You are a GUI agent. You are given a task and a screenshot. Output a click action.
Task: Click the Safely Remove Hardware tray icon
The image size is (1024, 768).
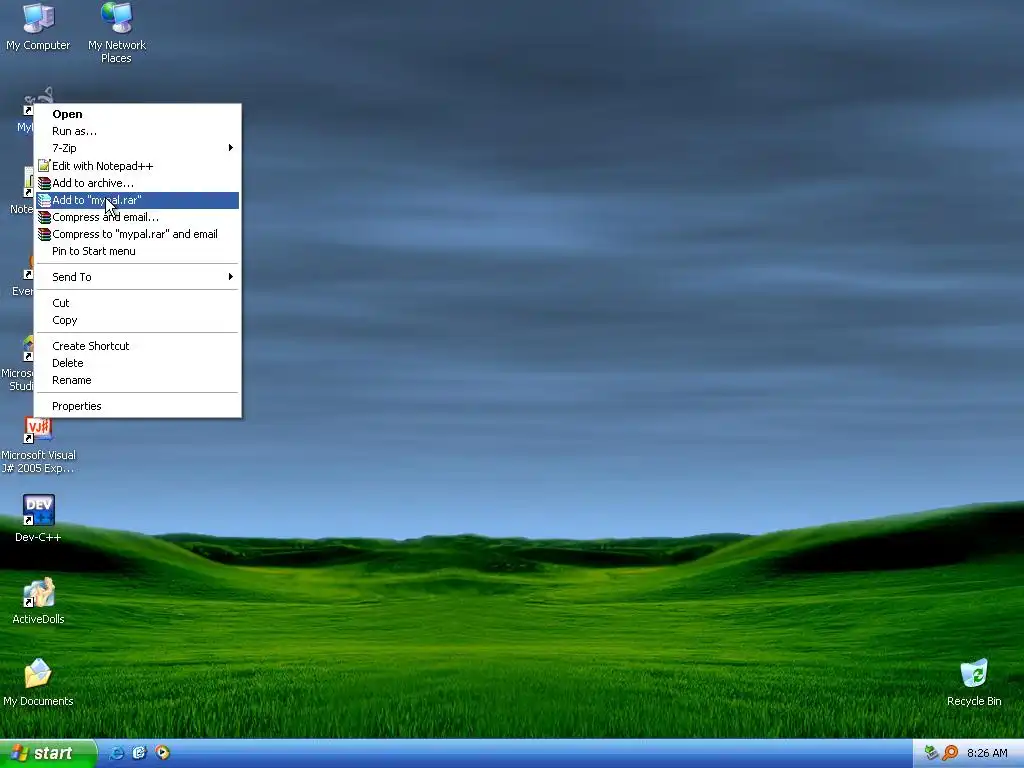click(x=931, y=753)
